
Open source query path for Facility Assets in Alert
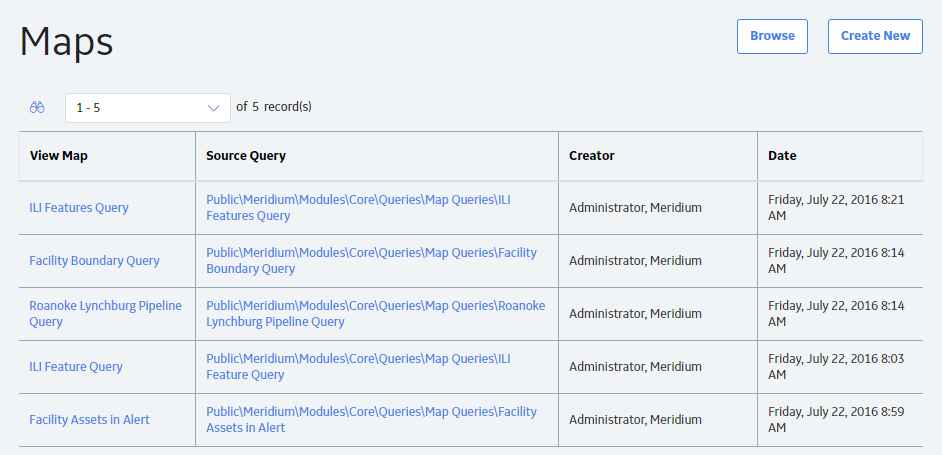coord(371,419)
